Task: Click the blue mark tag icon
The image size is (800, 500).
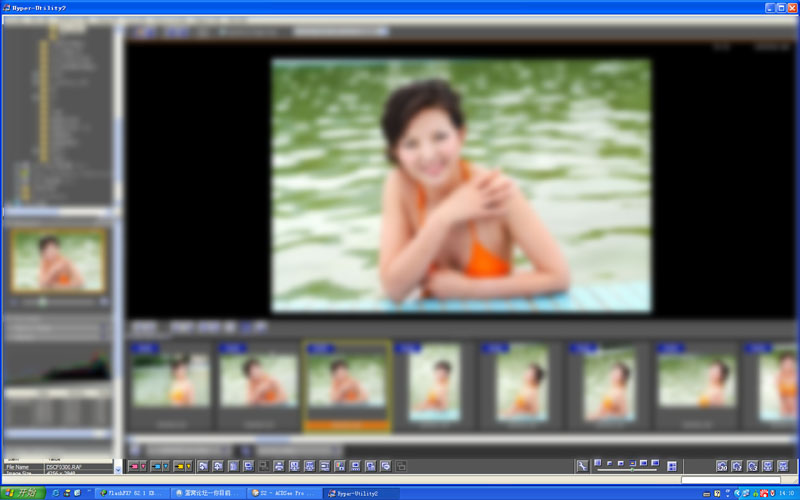Action: [x=156, y=466]
